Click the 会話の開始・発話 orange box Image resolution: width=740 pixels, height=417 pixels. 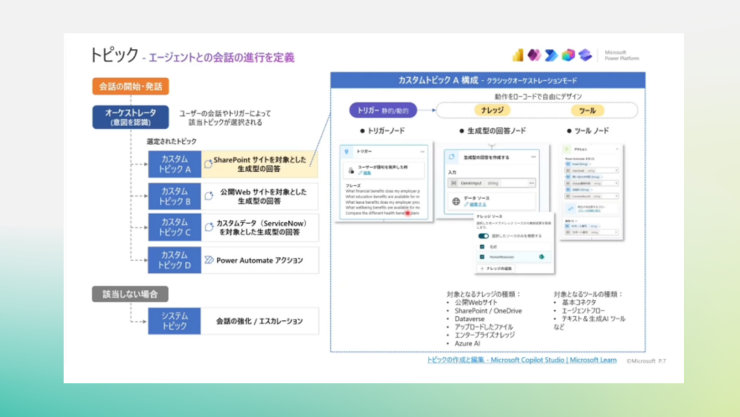[131, 86]
